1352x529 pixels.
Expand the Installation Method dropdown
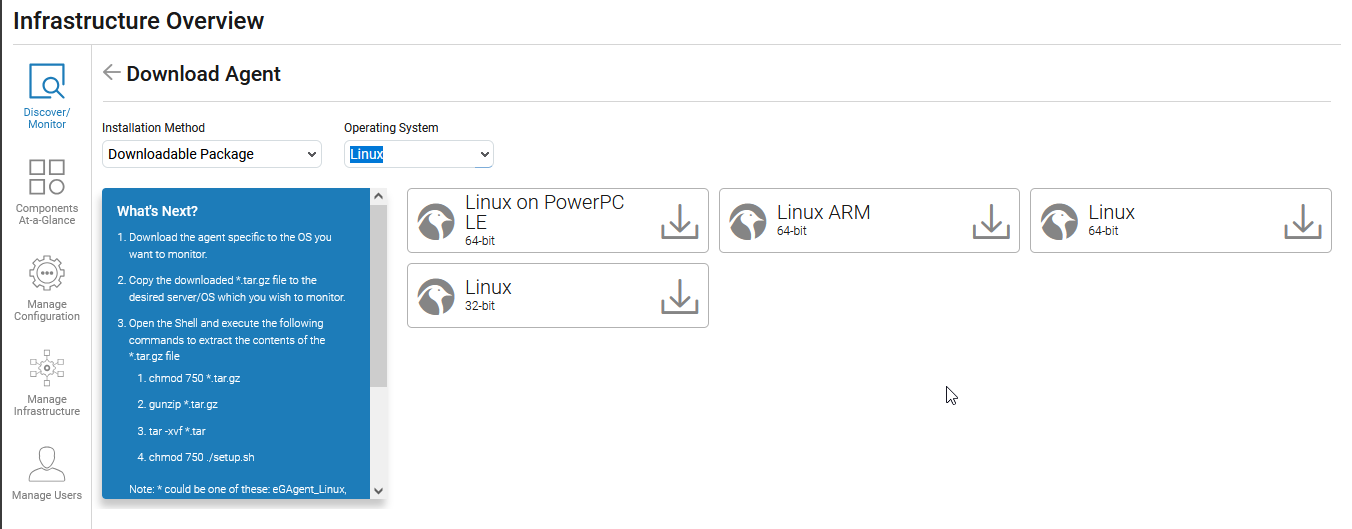tap(212, 154)
